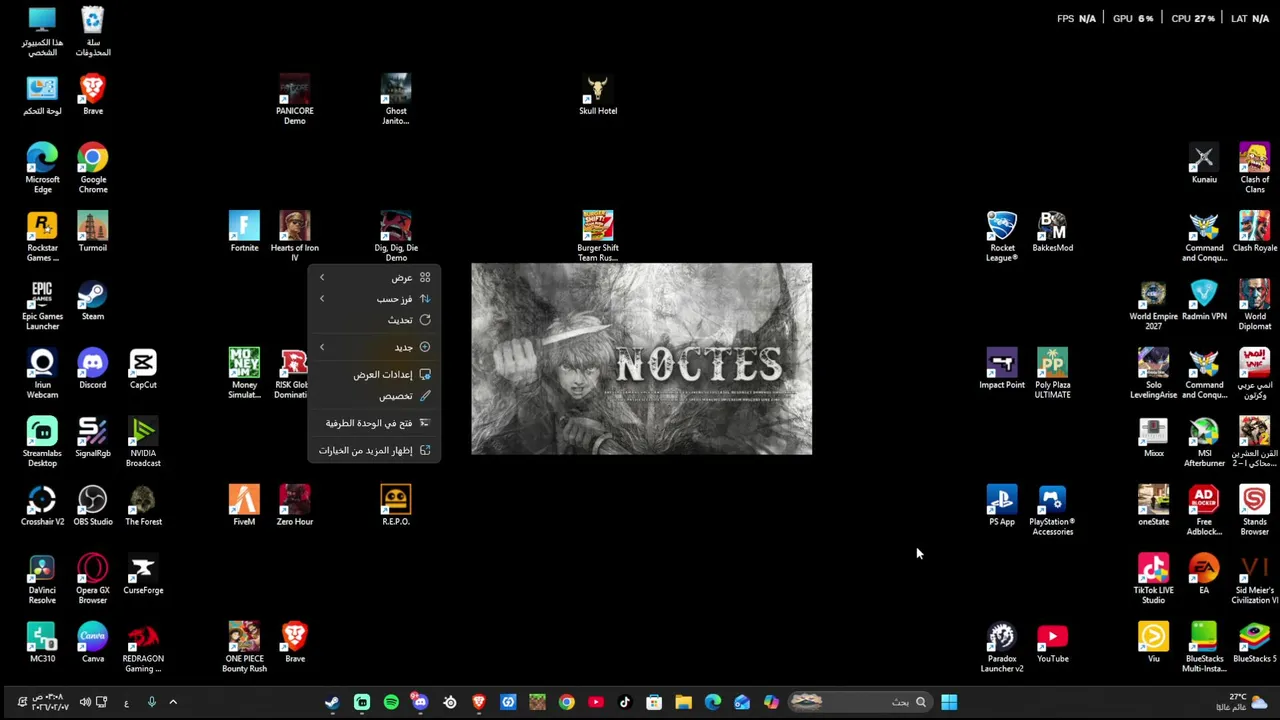Select the Crosshair V2 desktop icon
This screenshot has height=720, width=1280.
pos(42,505)
